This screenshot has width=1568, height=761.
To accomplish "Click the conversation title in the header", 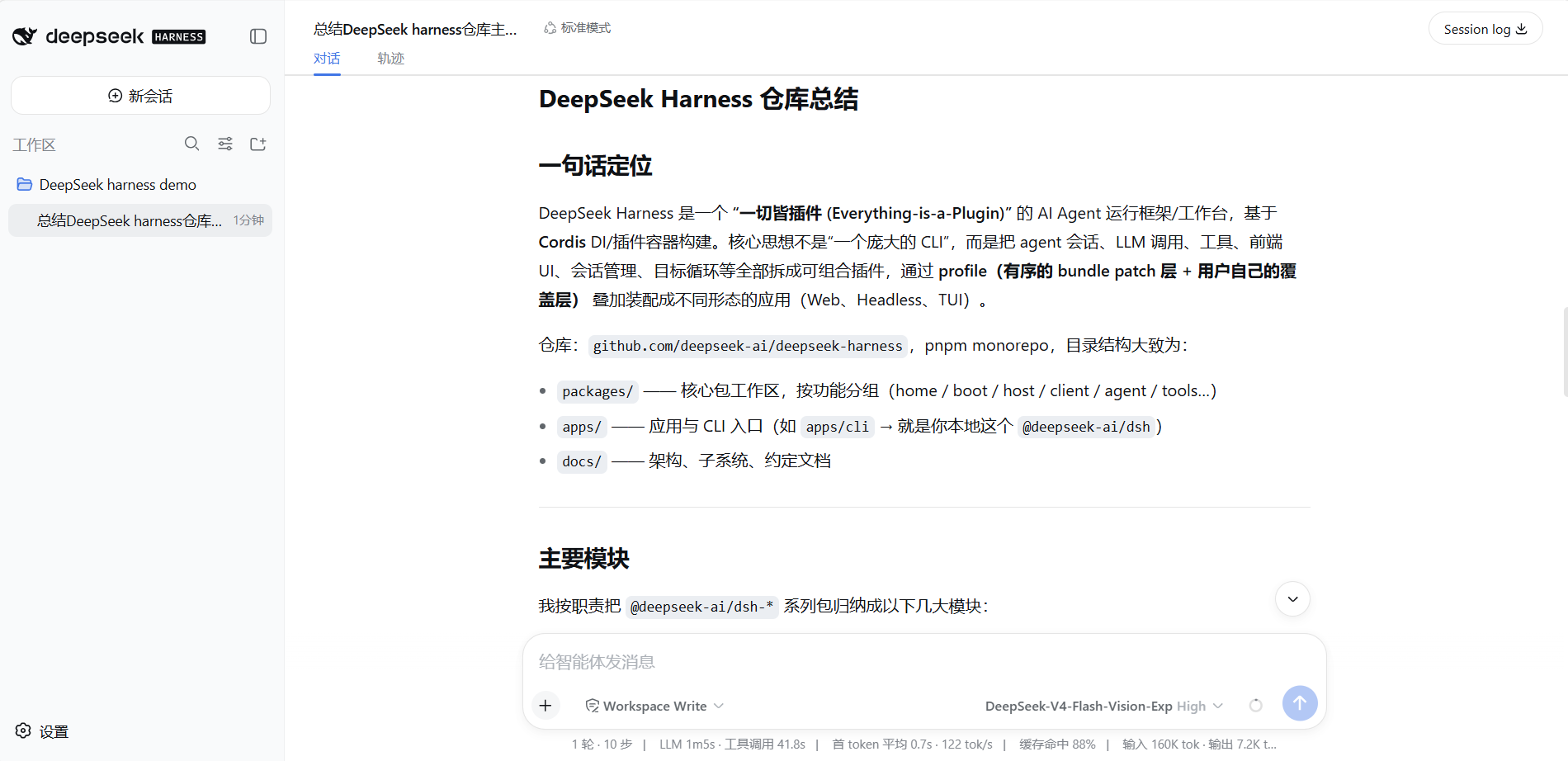I will pyautogui.click(x=415, y=30).
